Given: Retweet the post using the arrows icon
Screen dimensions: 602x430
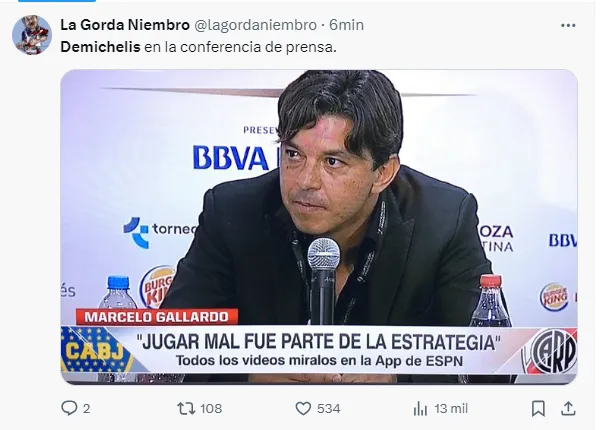Looking at the screenshot, I should coord(186,408).
